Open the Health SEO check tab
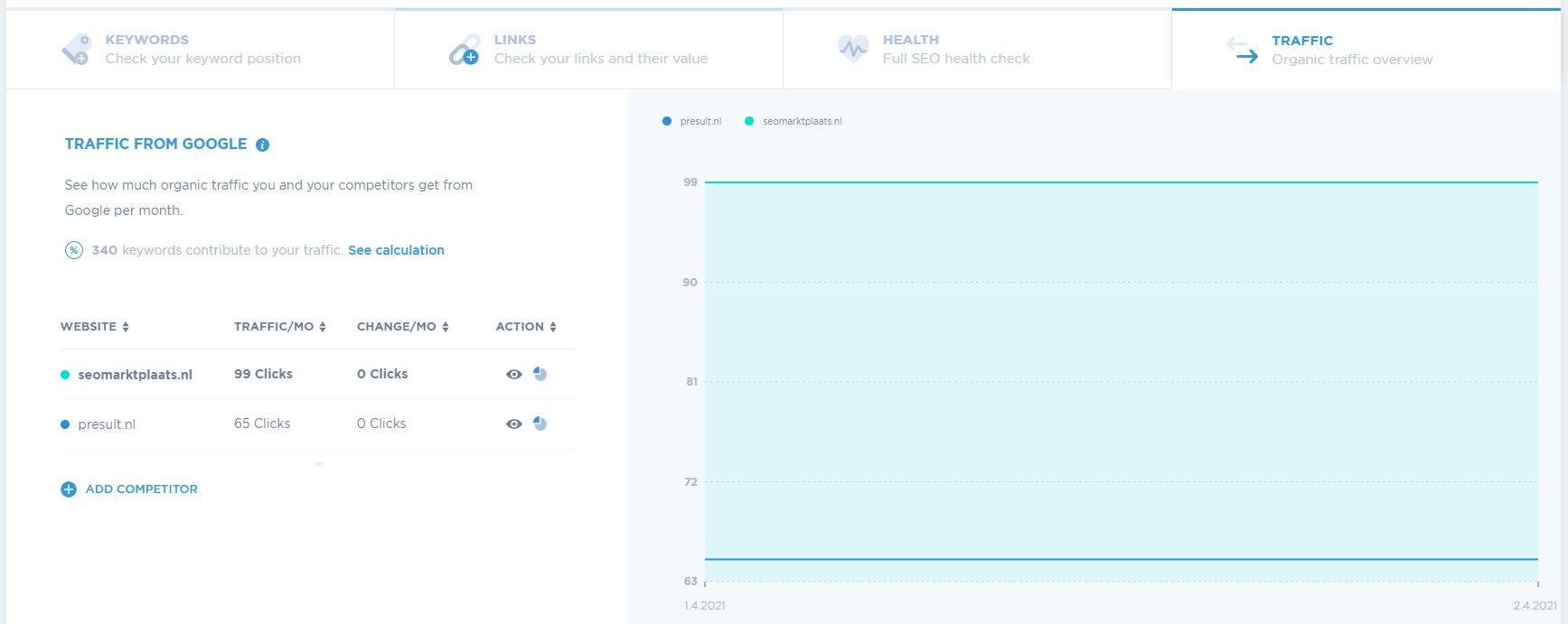The width and height of the screenshot is (1568, 624). pos(977,49)
